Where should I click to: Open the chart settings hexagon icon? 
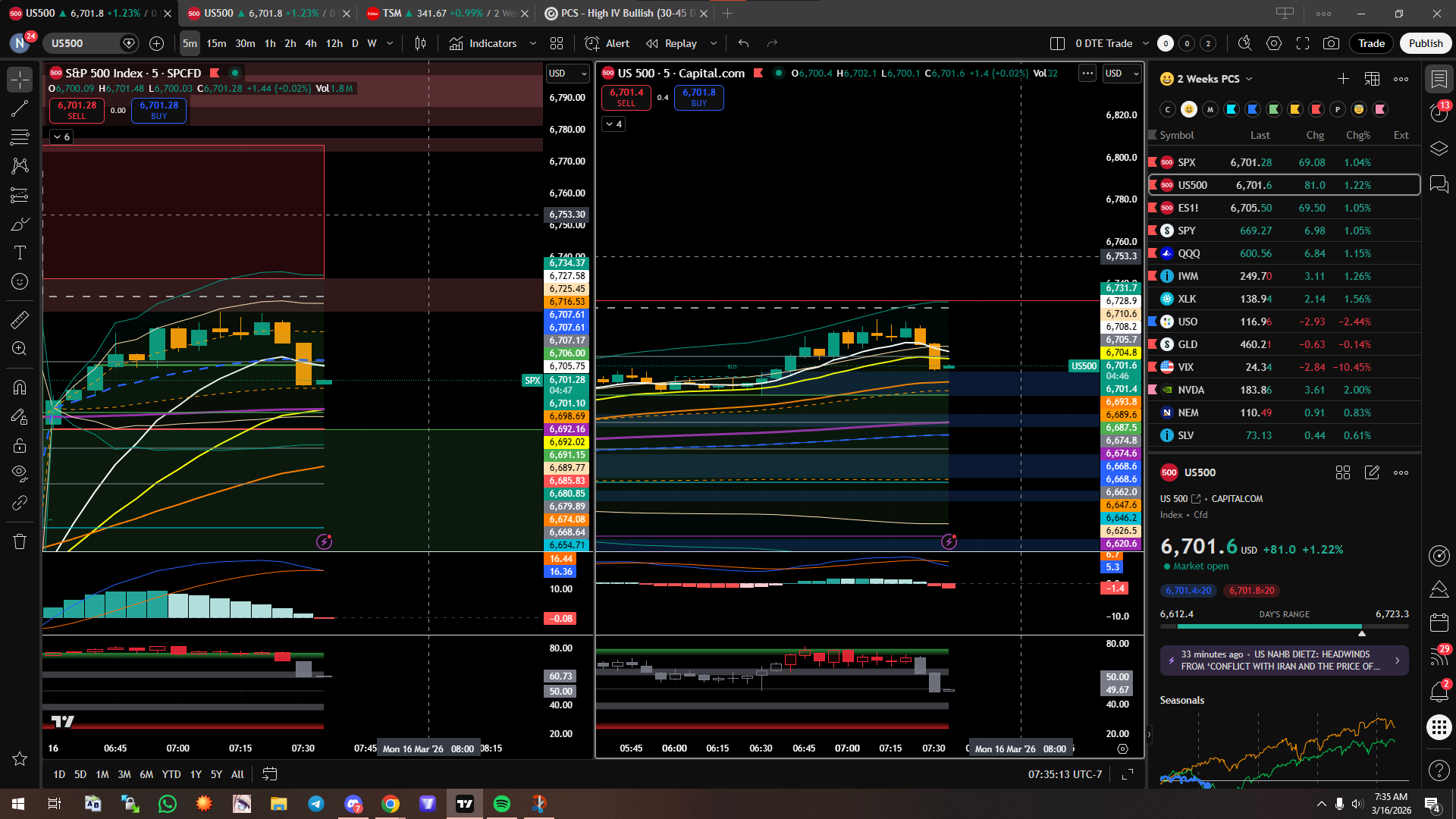(1274, 43)
